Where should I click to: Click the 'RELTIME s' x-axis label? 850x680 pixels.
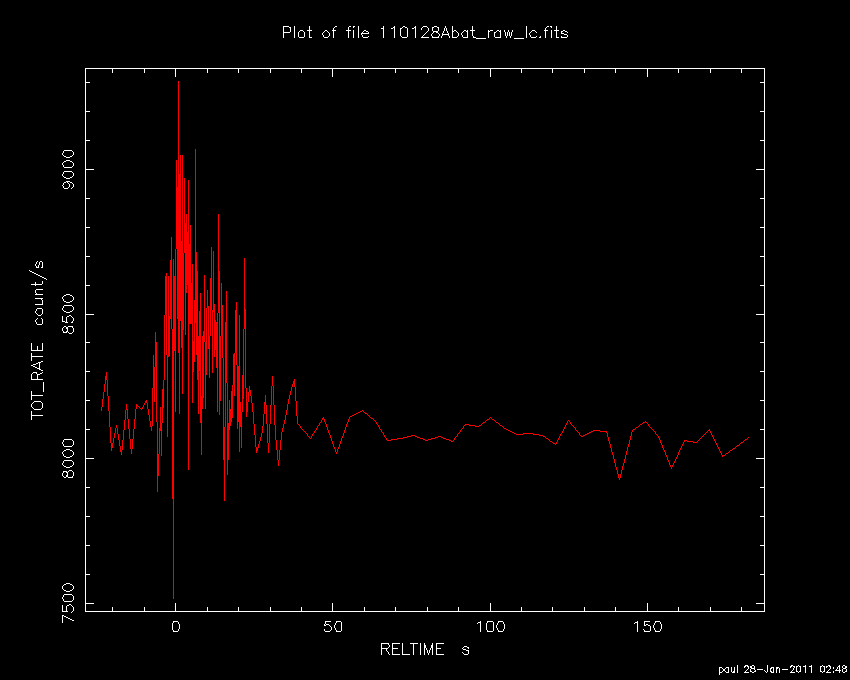(x=424, y=649)
